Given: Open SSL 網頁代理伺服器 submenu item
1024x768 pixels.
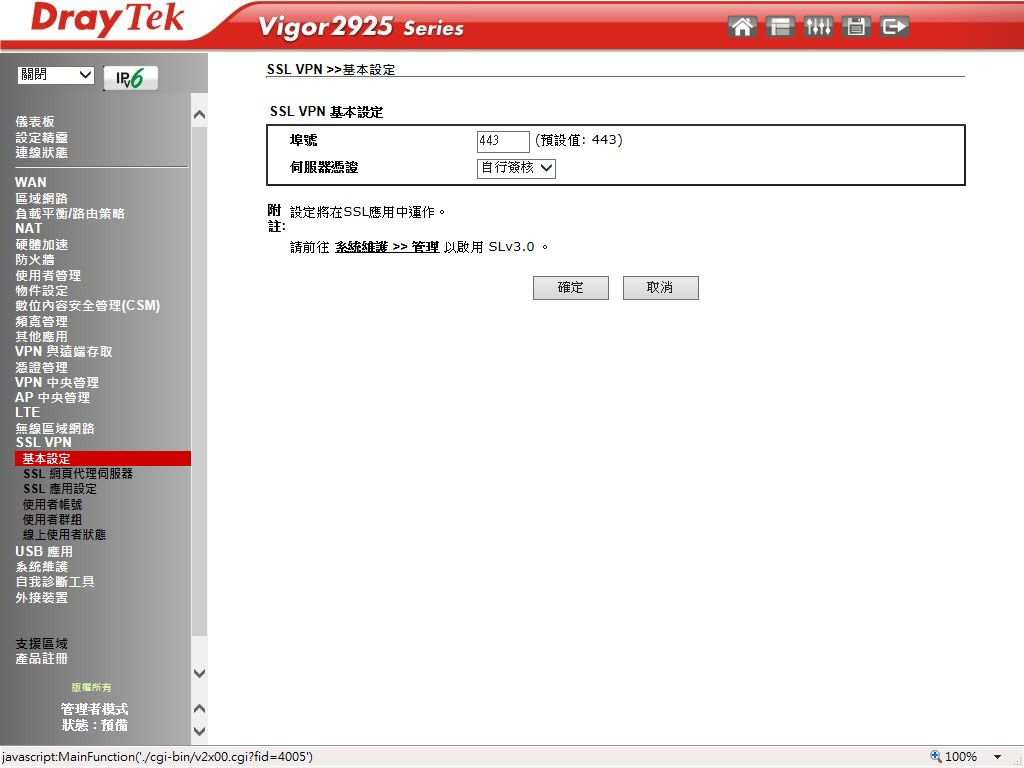Looking at the screenshot, I should coord(78,473).
